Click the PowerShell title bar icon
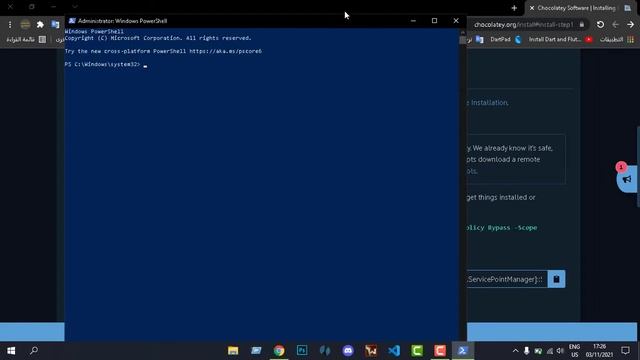 (72, 21)
